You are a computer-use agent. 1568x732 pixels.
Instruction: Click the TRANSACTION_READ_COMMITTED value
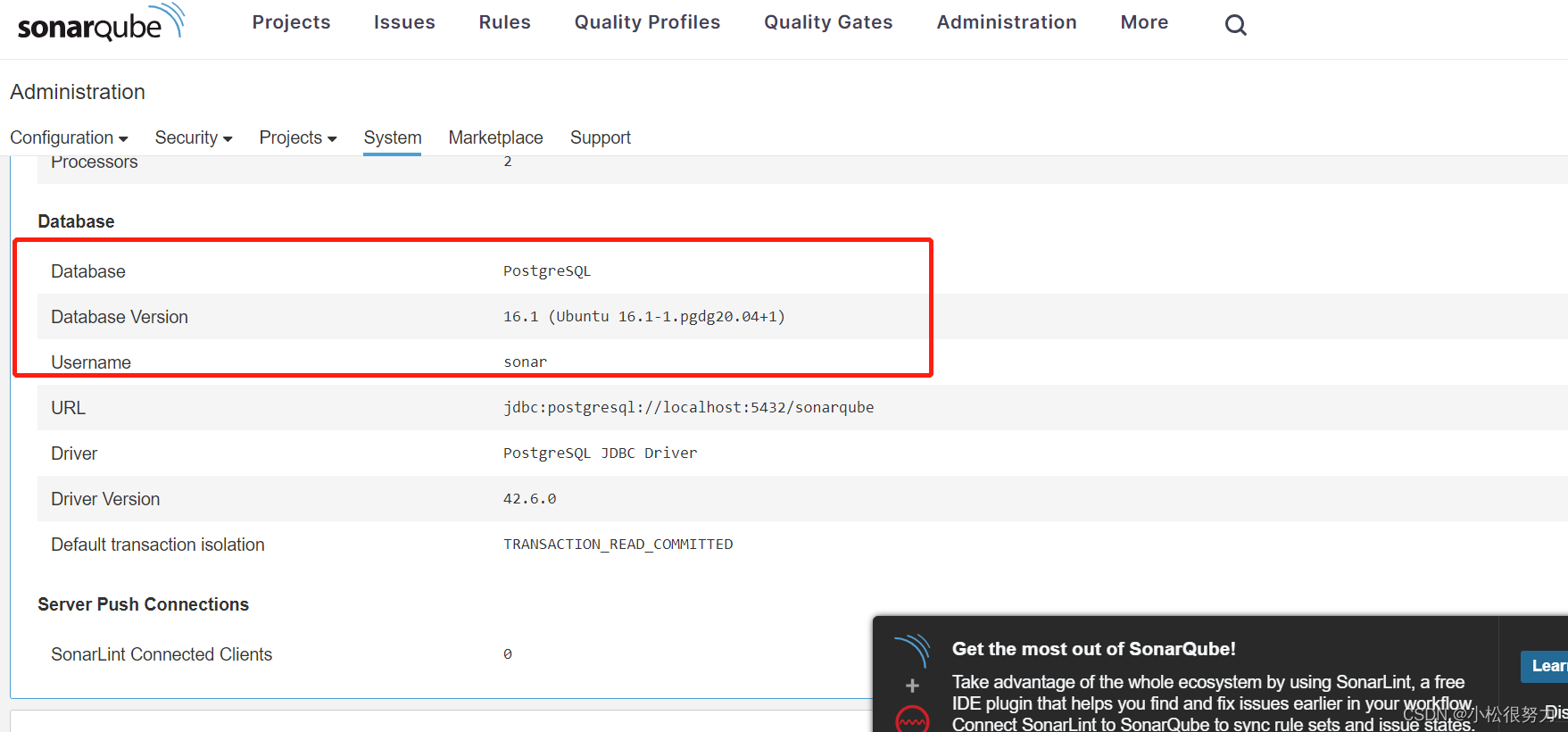pos(618,544)
